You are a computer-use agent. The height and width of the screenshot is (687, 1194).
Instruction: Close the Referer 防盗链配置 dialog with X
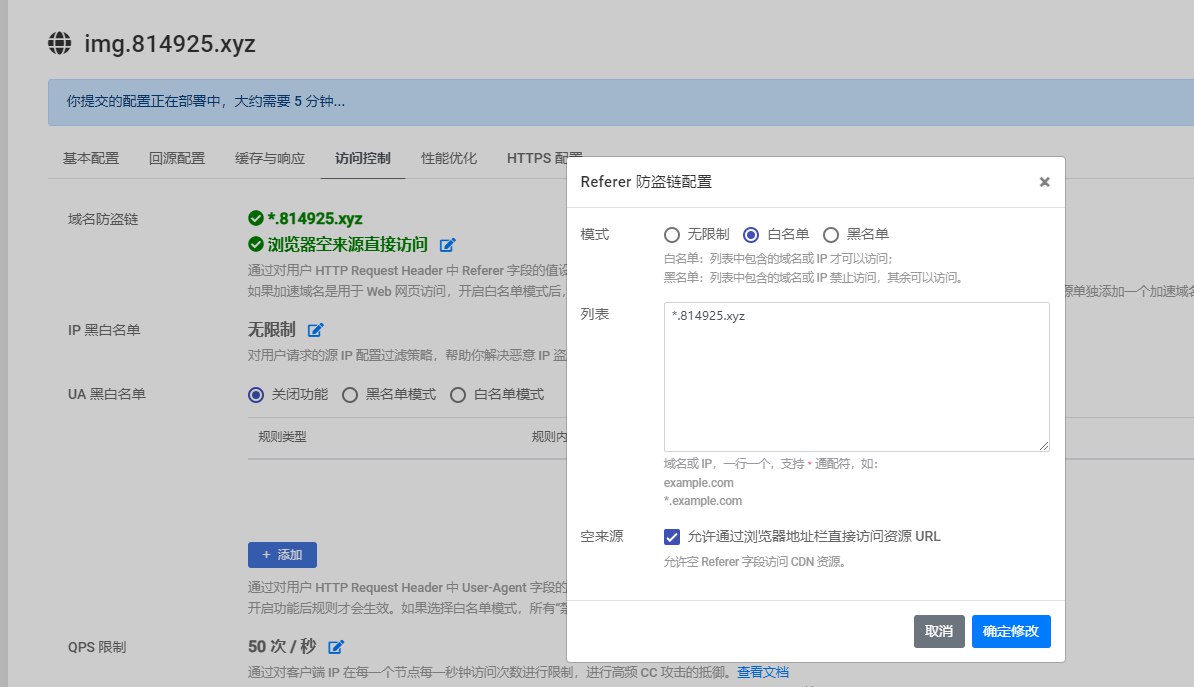pyautogui.click(x=1044, y=182)
